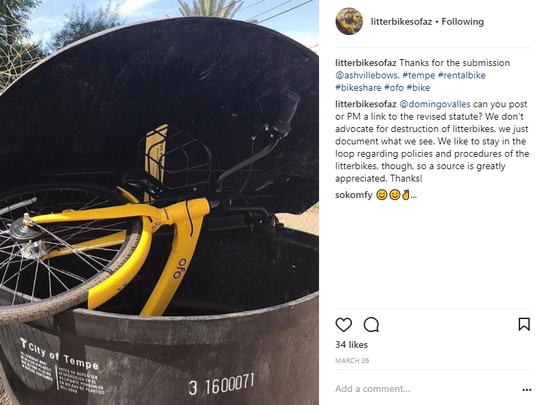Viewport: 540px width, 405px height.
Task: Open comments via speech bubble icon
Action: tap(371, 325)
